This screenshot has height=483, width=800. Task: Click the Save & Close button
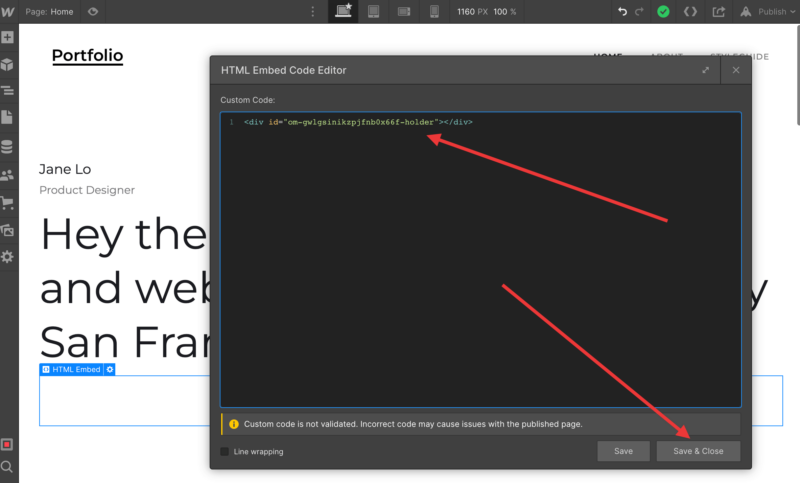(698, 451)
